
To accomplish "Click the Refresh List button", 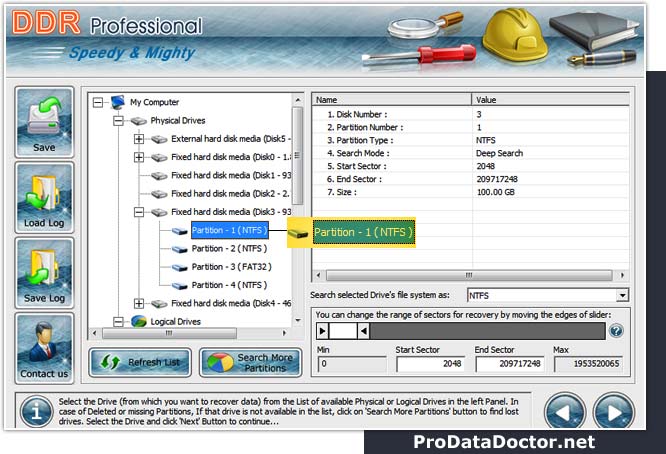I will tap(140, 362).
